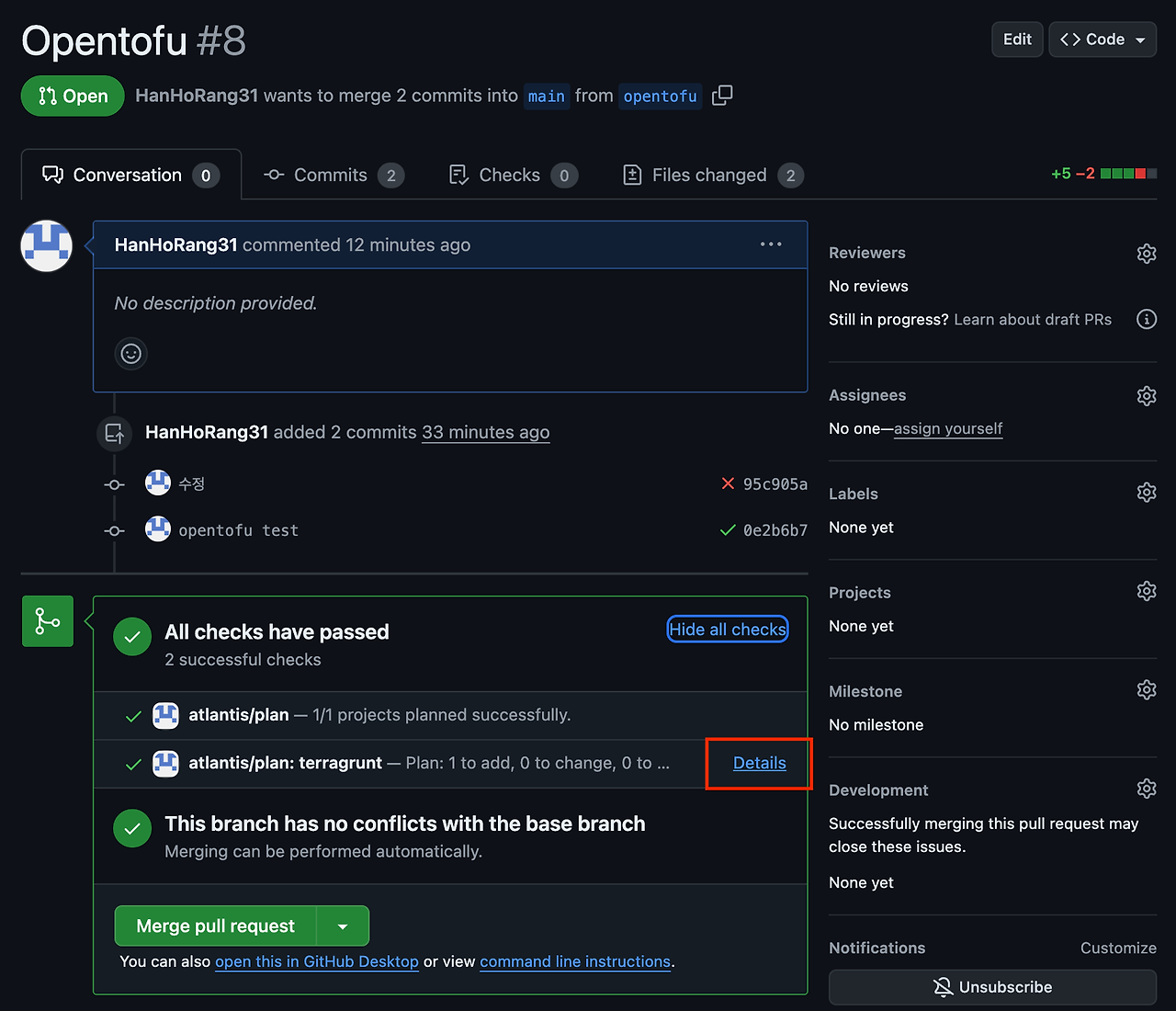Click the atlantis/plan app avatar icon
The image size is (1176, 1011).
point(165,715)
